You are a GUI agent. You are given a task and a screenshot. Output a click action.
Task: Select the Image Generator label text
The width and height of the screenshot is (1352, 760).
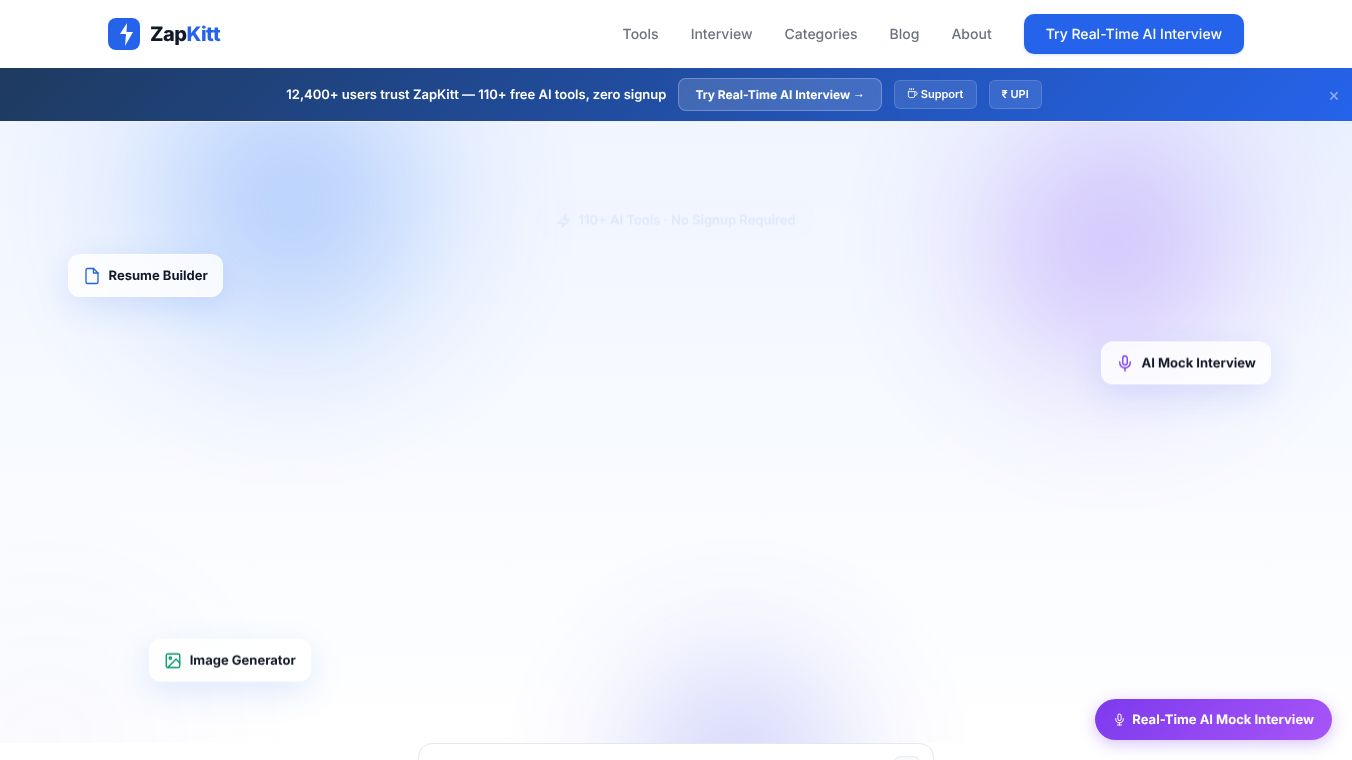tap(242, 661)
